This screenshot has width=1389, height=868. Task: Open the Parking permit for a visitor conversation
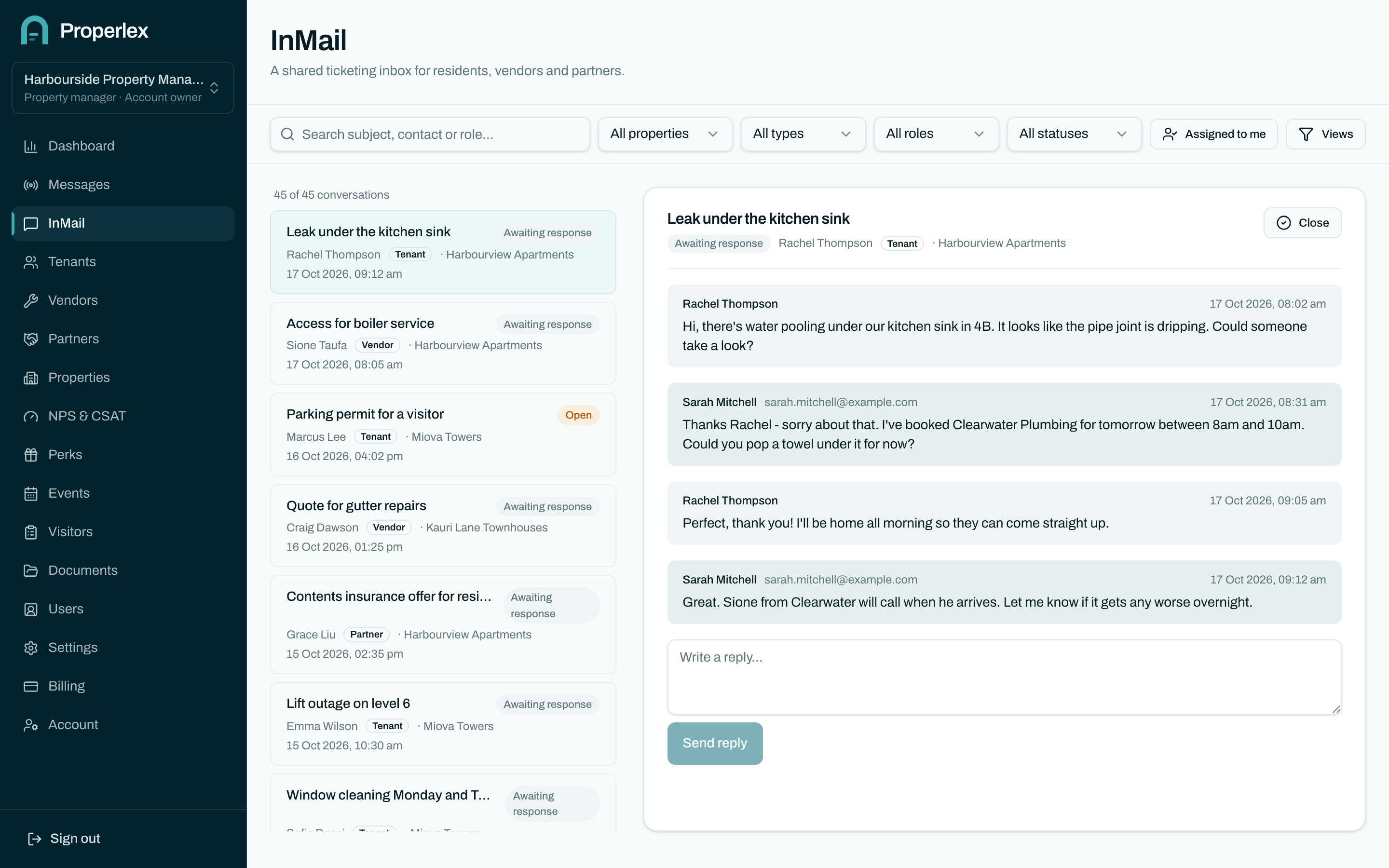443,434
